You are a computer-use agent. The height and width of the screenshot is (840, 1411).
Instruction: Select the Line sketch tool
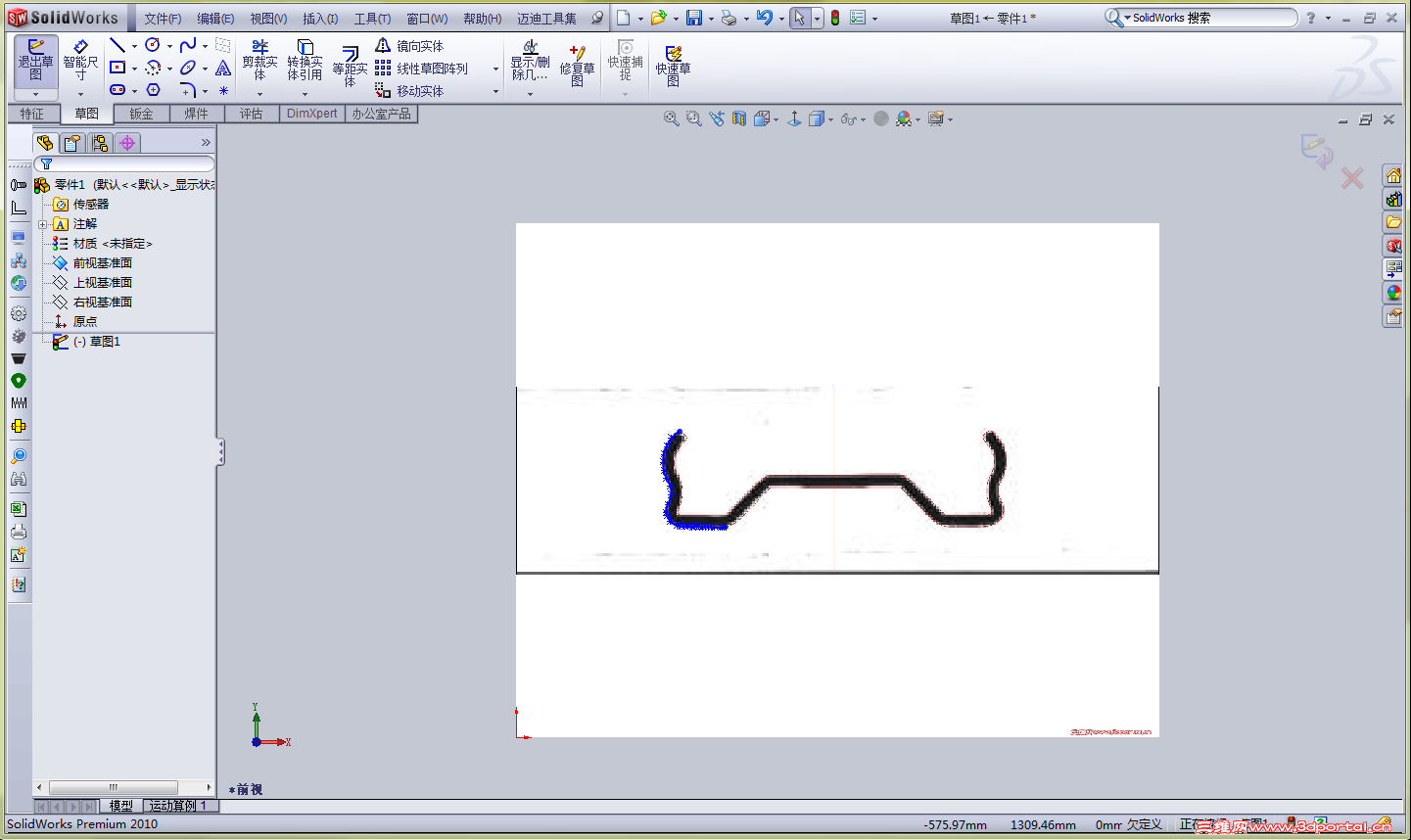click(118, 45)
